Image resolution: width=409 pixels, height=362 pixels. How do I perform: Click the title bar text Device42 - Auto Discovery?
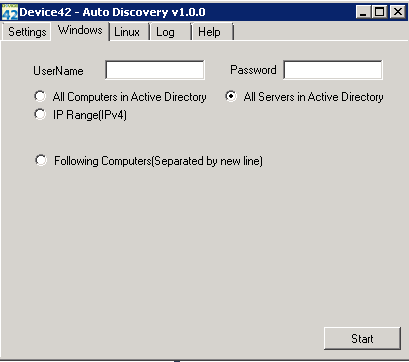pyautogui.click(x=112, y=12)
